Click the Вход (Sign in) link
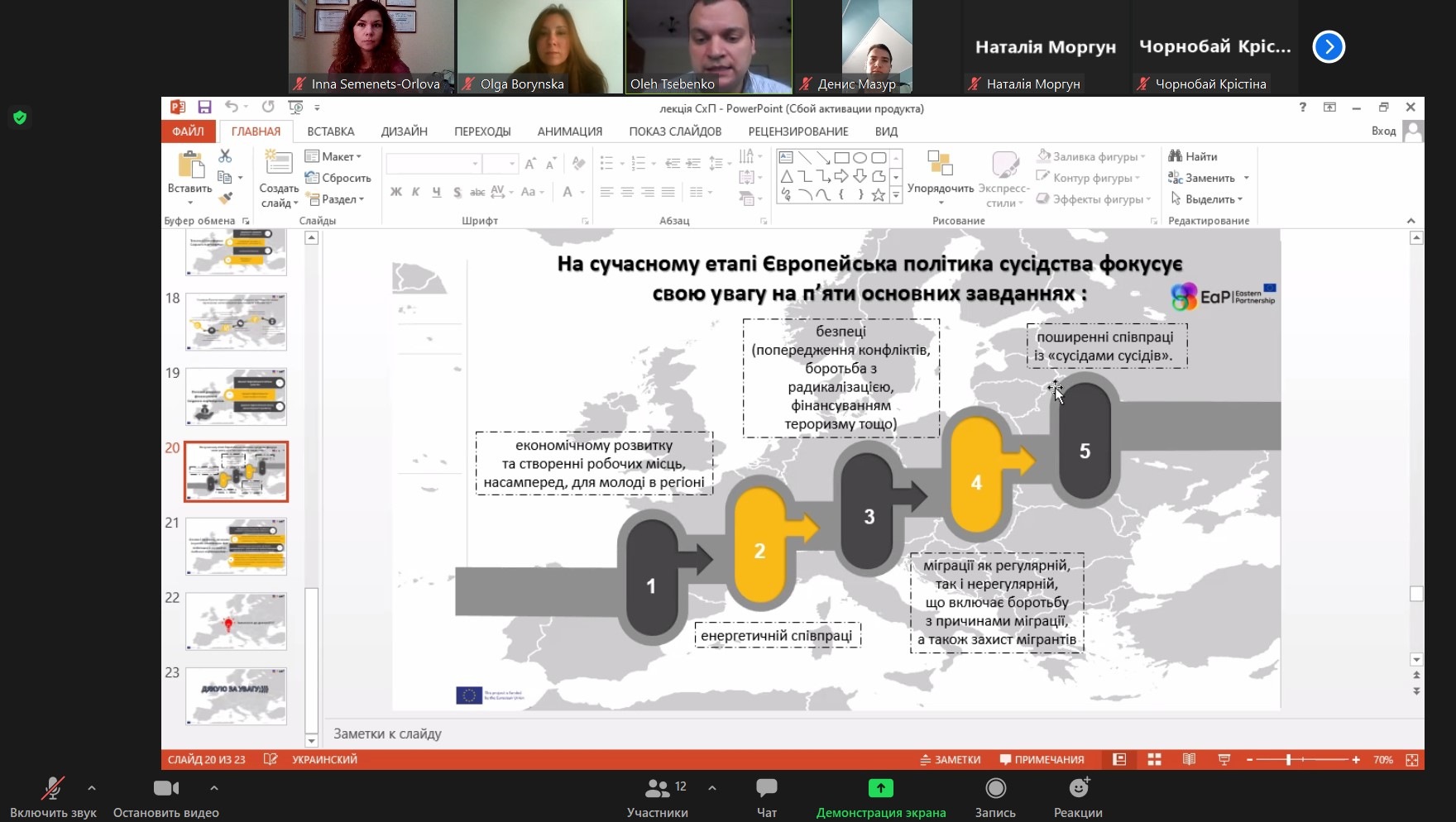This screenshot has height=822, width=1456. pyautogui.click(x=1383, y=131)
